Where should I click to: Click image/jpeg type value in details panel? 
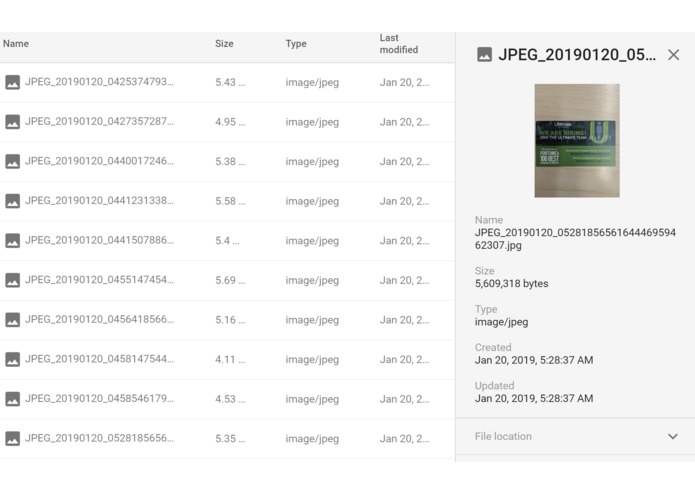pos(501,322)
